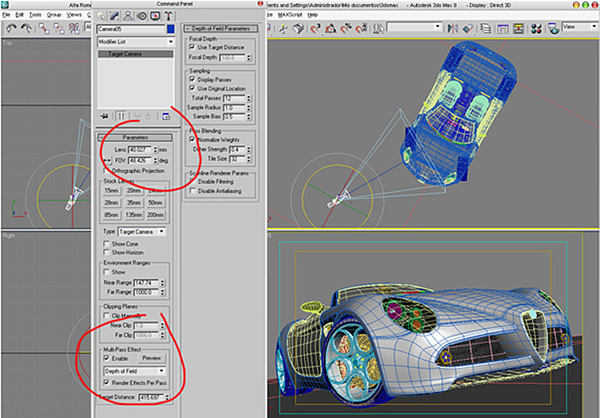Select the 15mm stock lens
The height and width of the screenshot is (418, 600).
[x=111, y=191]
